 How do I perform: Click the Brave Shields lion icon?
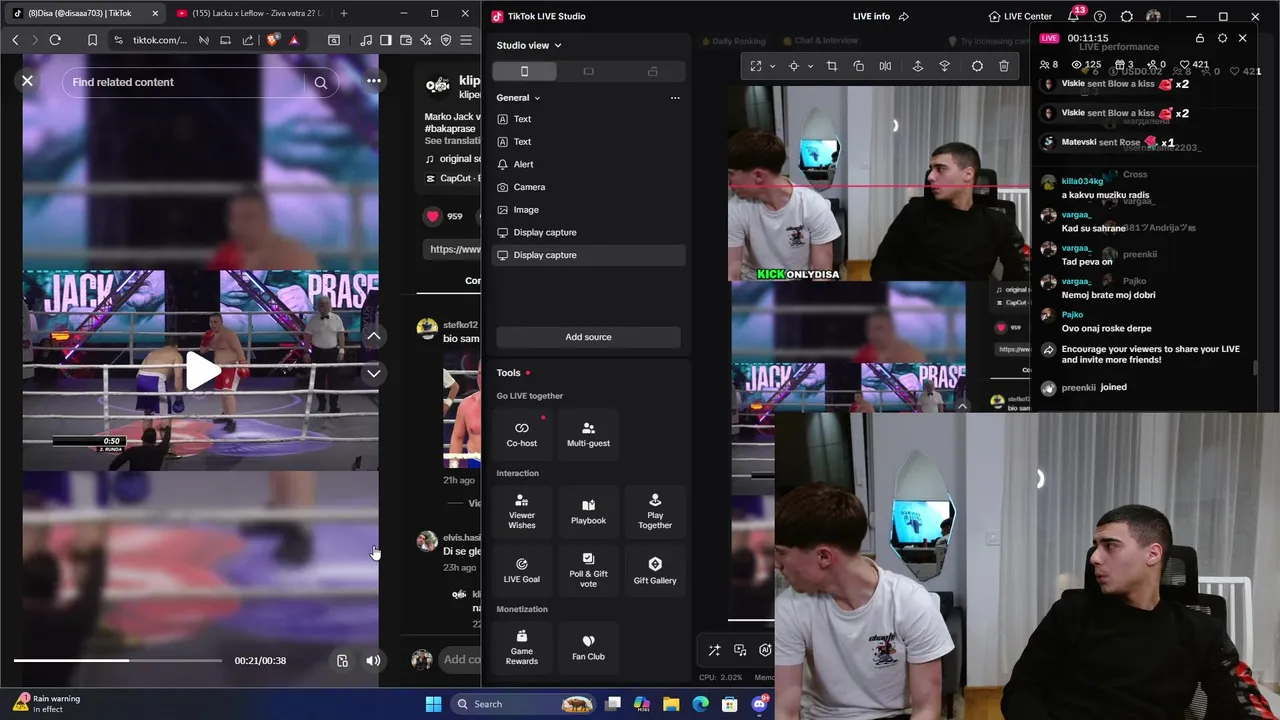click(x=273, y=40)
